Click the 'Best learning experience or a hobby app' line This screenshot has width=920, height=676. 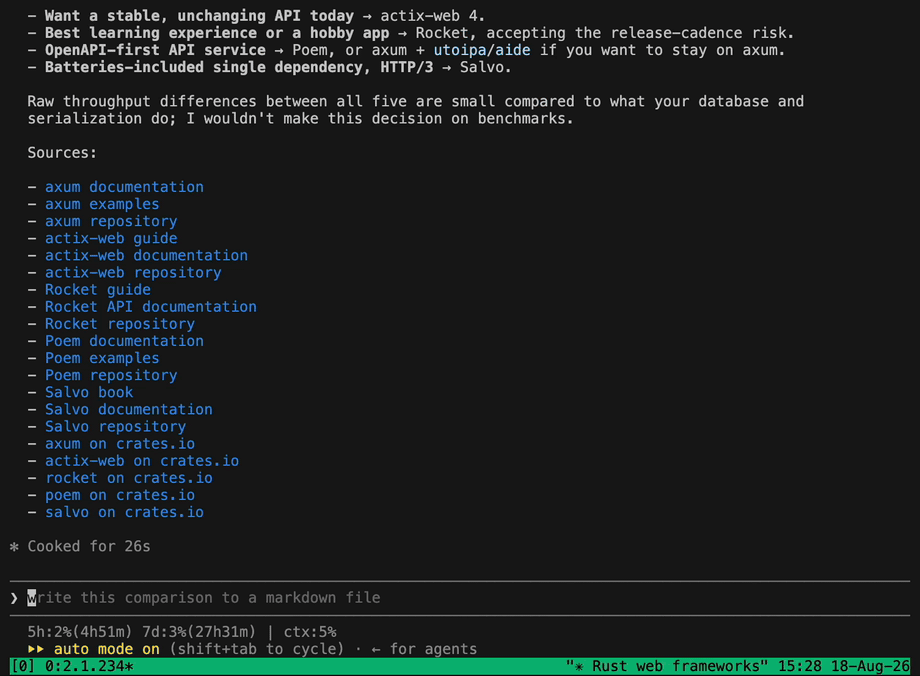(411, 33)
